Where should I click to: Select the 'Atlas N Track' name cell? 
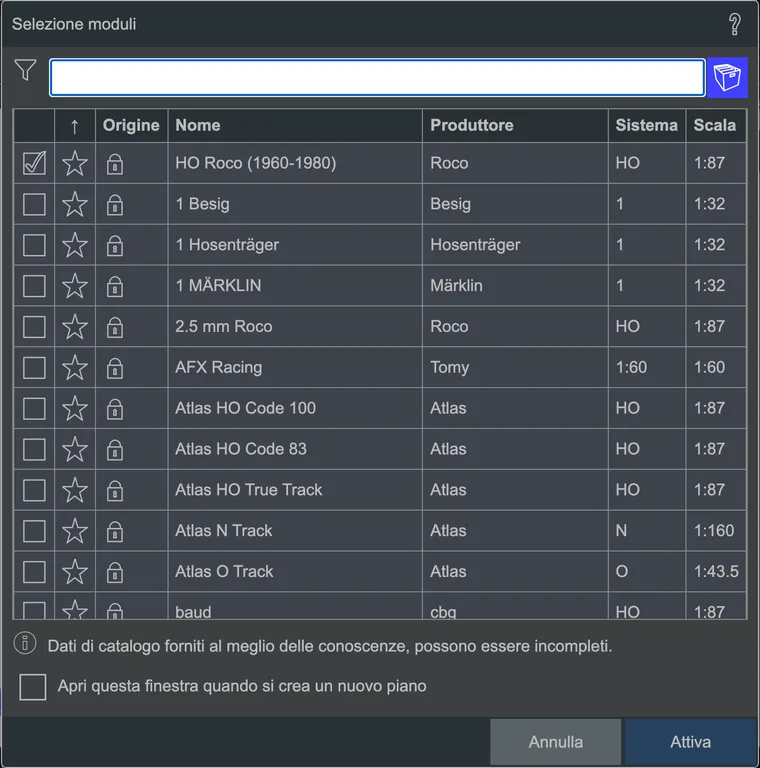(x=295, y=531)
